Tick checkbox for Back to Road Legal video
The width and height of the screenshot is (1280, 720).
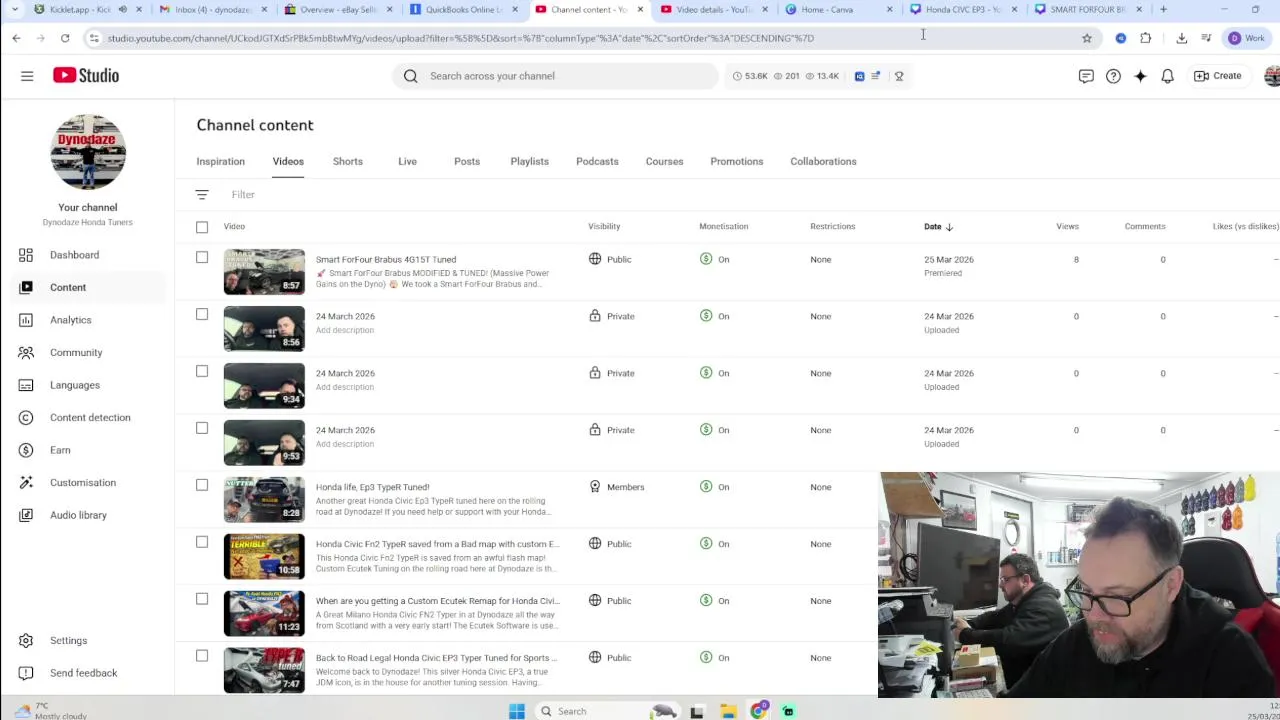[x=202, y=656]
